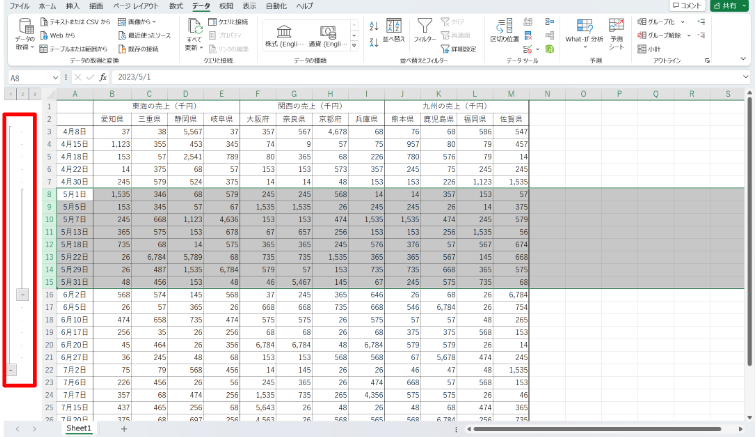
Task: Click the Subtotal (小計) icon
Action: tap(642, 49)
